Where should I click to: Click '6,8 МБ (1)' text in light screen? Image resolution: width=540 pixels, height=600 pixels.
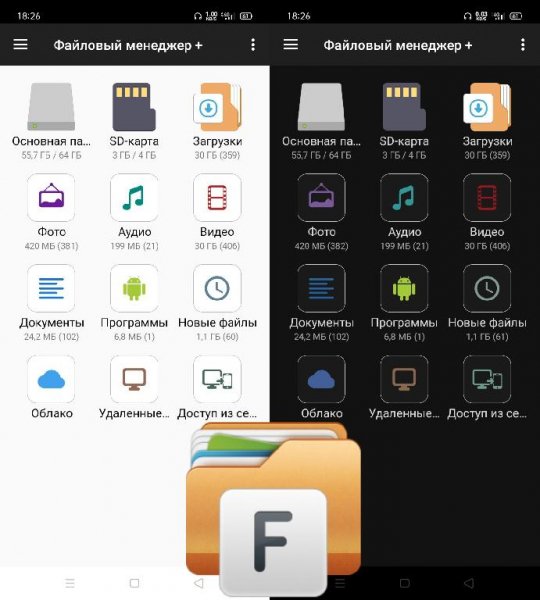coord(134,337)
